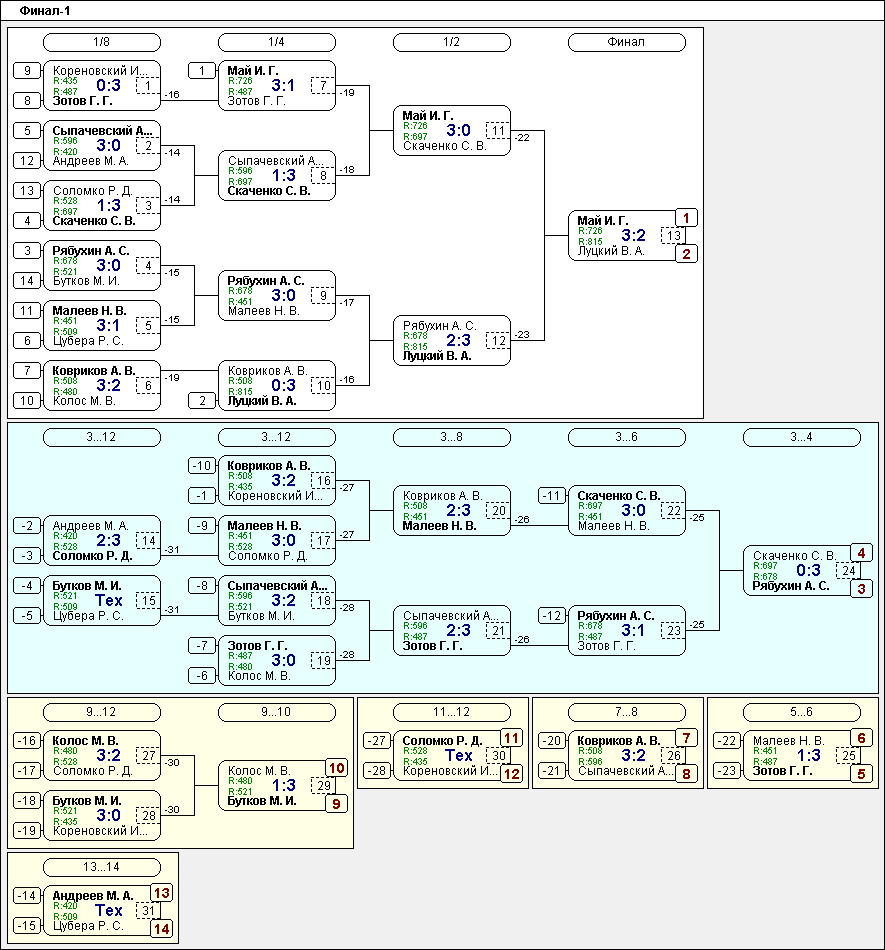This screenshot has width=885, height=950.
Task: Click seed box 2 beside Луцкий in 1/4
Action: point(202,400)
